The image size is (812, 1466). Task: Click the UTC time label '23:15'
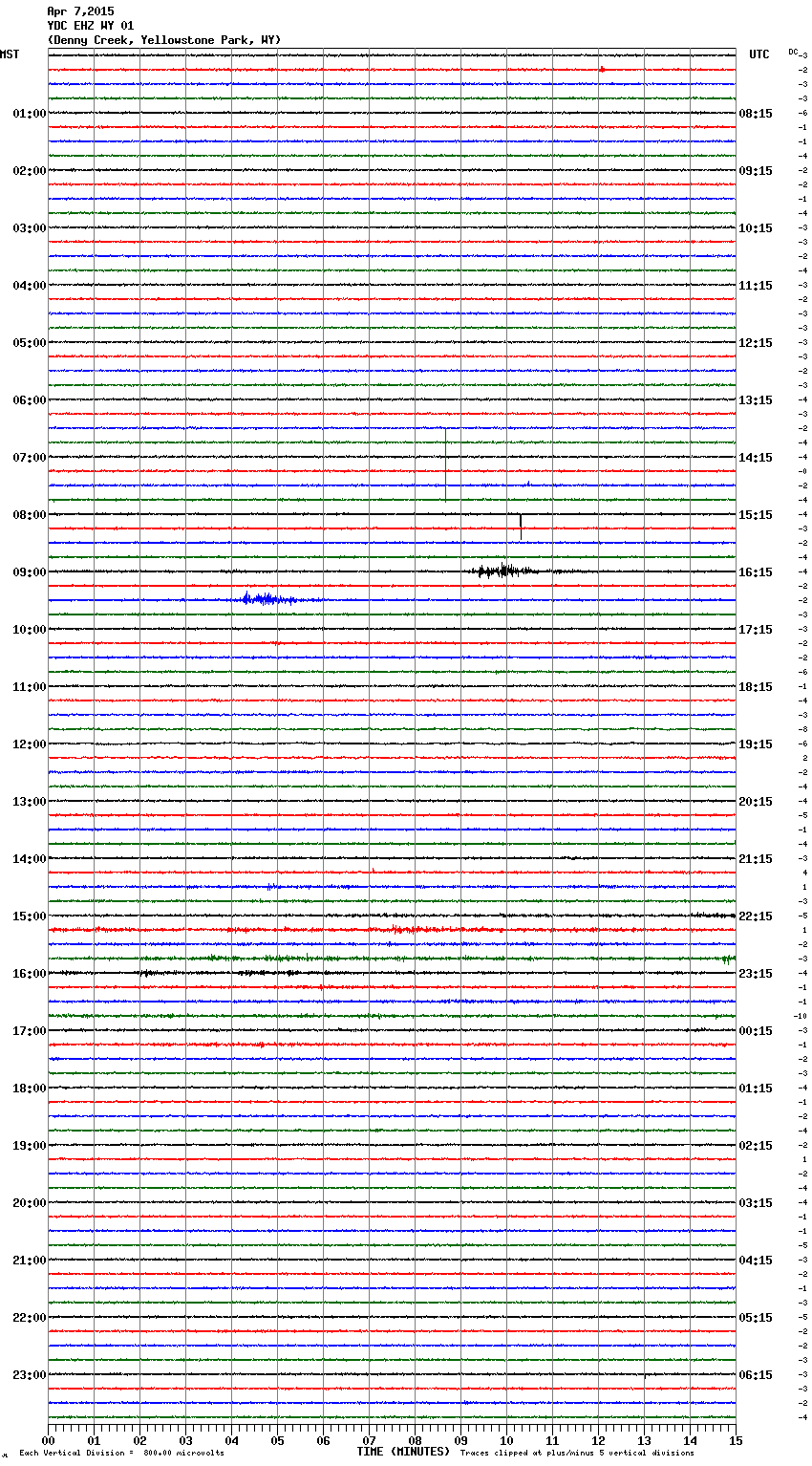(x=756, y=974)
